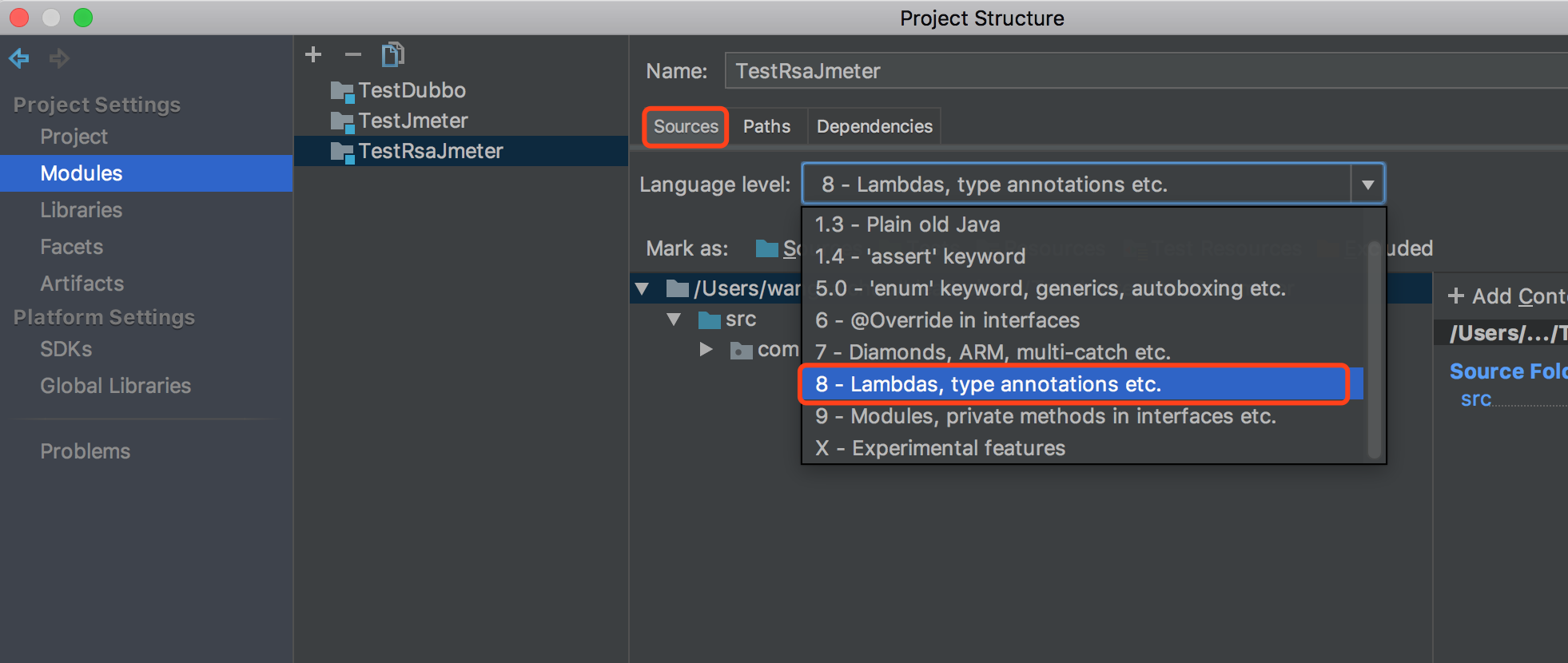Screen dimensions: 1568x663
Task: Open the SDKs platform settings
Action: pos(66,349)
